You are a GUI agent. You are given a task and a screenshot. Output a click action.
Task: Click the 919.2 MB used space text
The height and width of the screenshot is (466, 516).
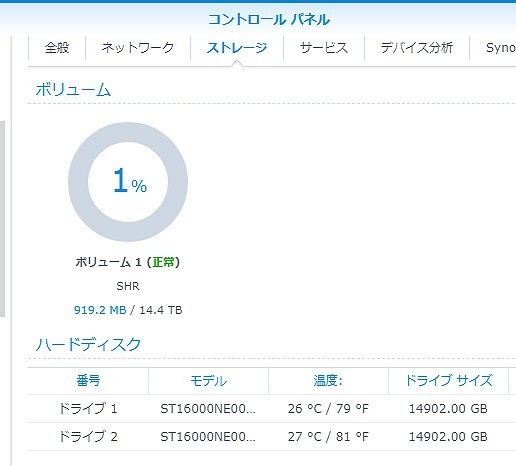click(x=100, y=310)
